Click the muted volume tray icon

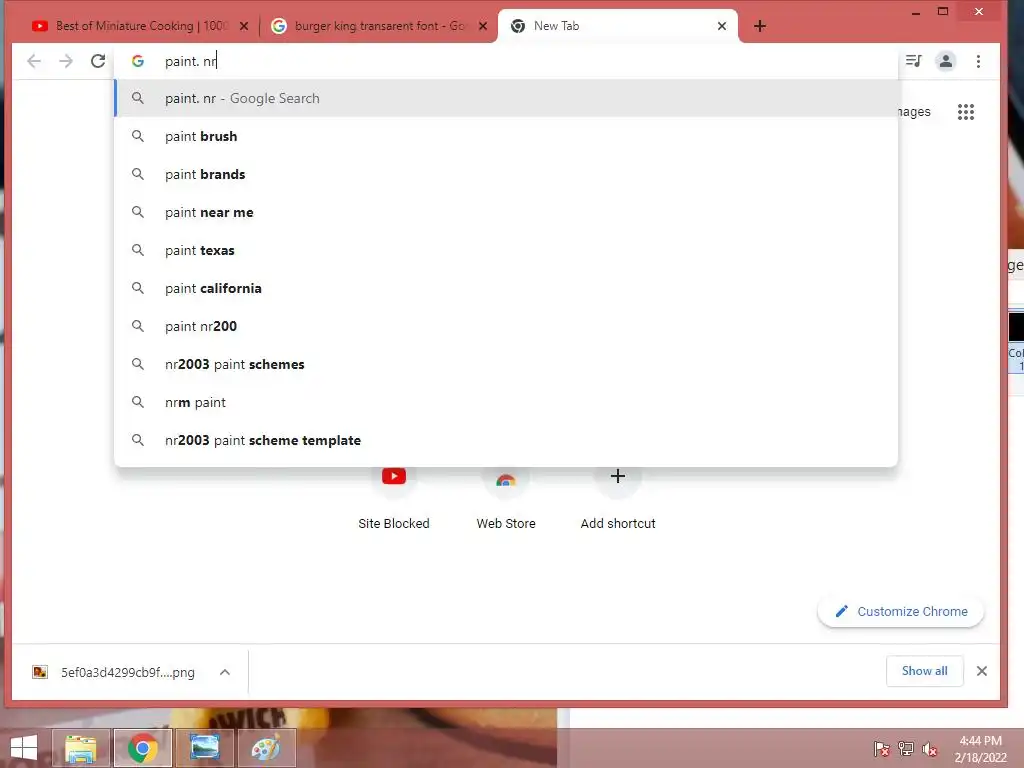pyautogui.click(x=930, y=749)
